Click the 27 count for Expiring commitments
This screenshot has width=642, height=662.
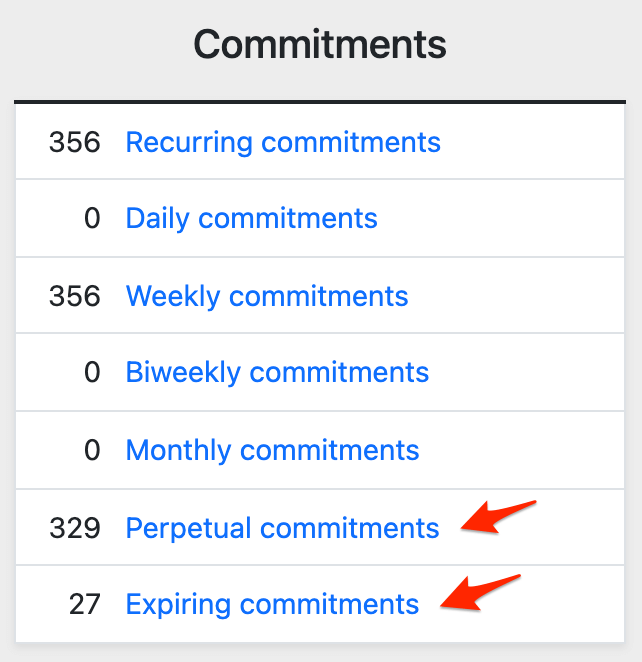(x=83, y=604)
